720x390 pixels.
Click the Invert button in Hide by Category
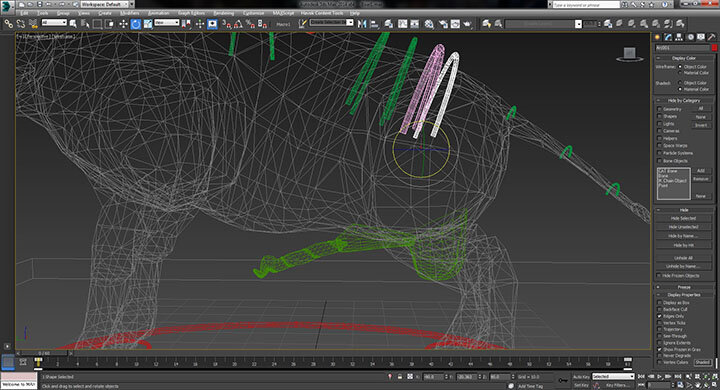tap(701, 125)
